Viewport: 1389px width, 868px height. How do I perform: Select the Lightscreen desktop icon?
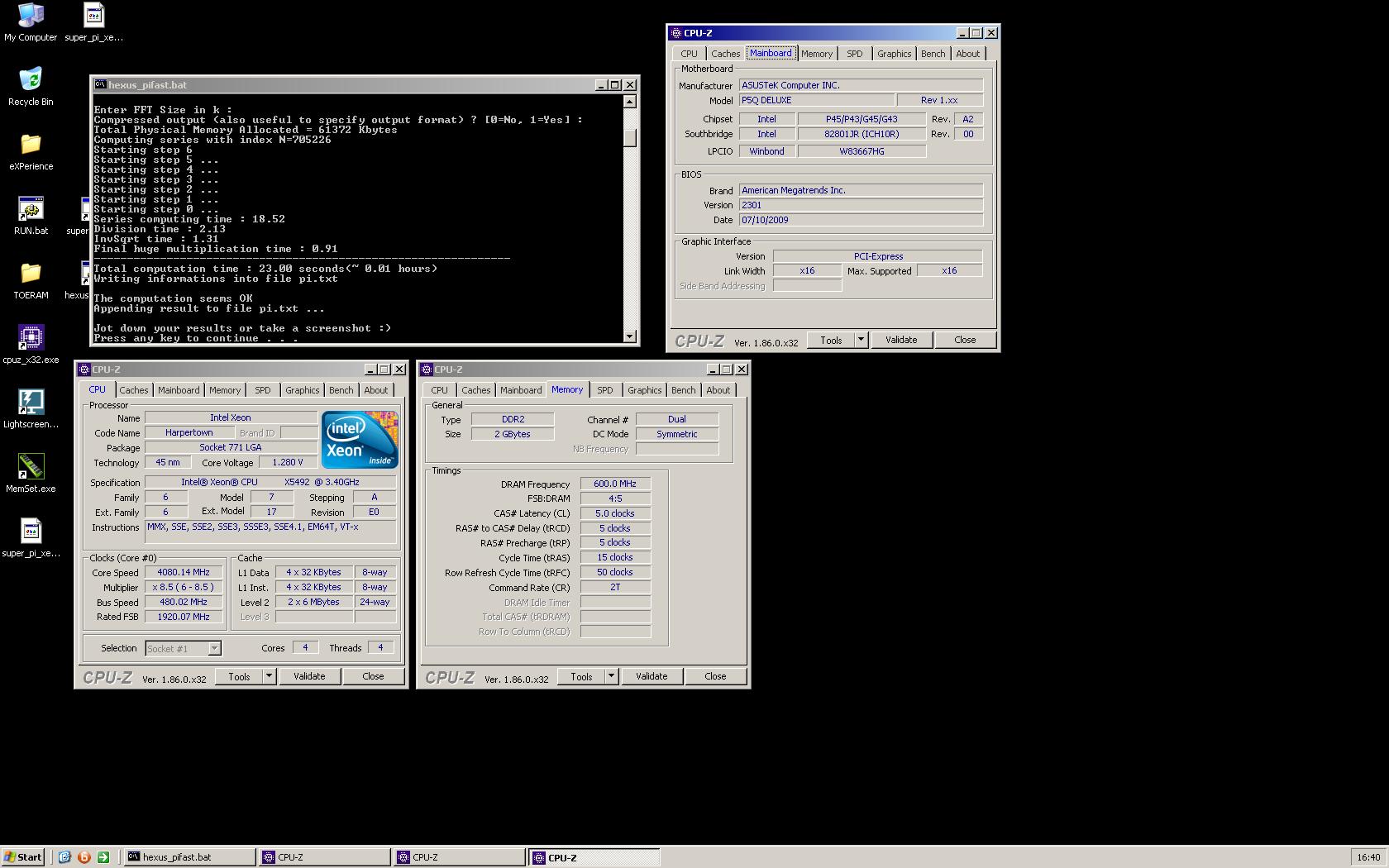(x=31, y=409)
